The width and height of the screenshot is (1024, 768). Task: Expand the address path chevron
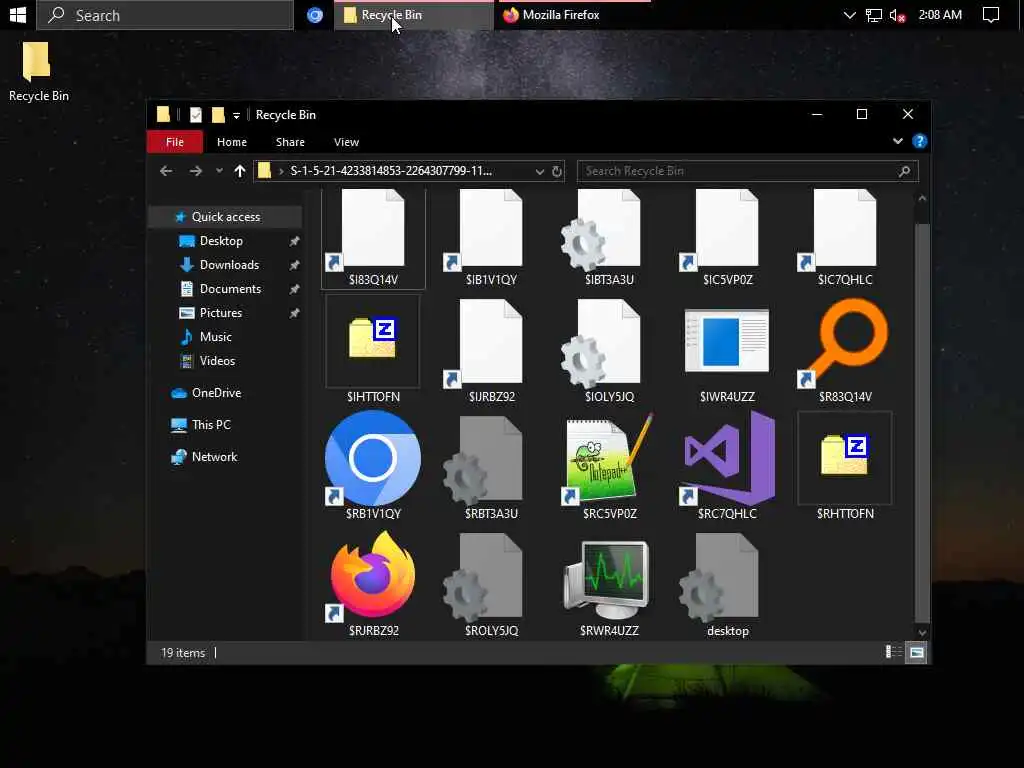click(281, 171)
